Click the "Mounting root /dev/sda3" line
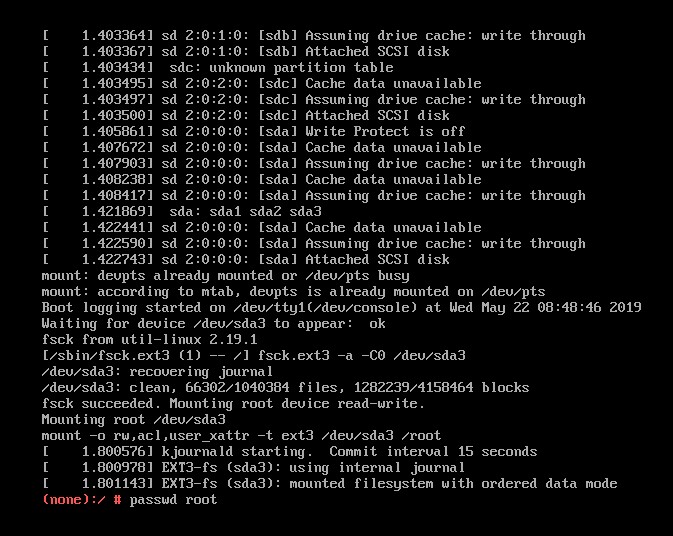Screen dimensions: 673x536 click(133, 419)
